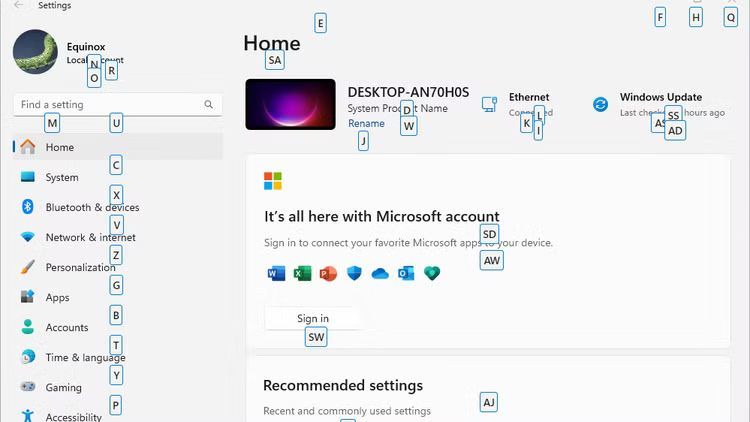Click the Ethernet monitor icon
750x422 pixels.
489,104
